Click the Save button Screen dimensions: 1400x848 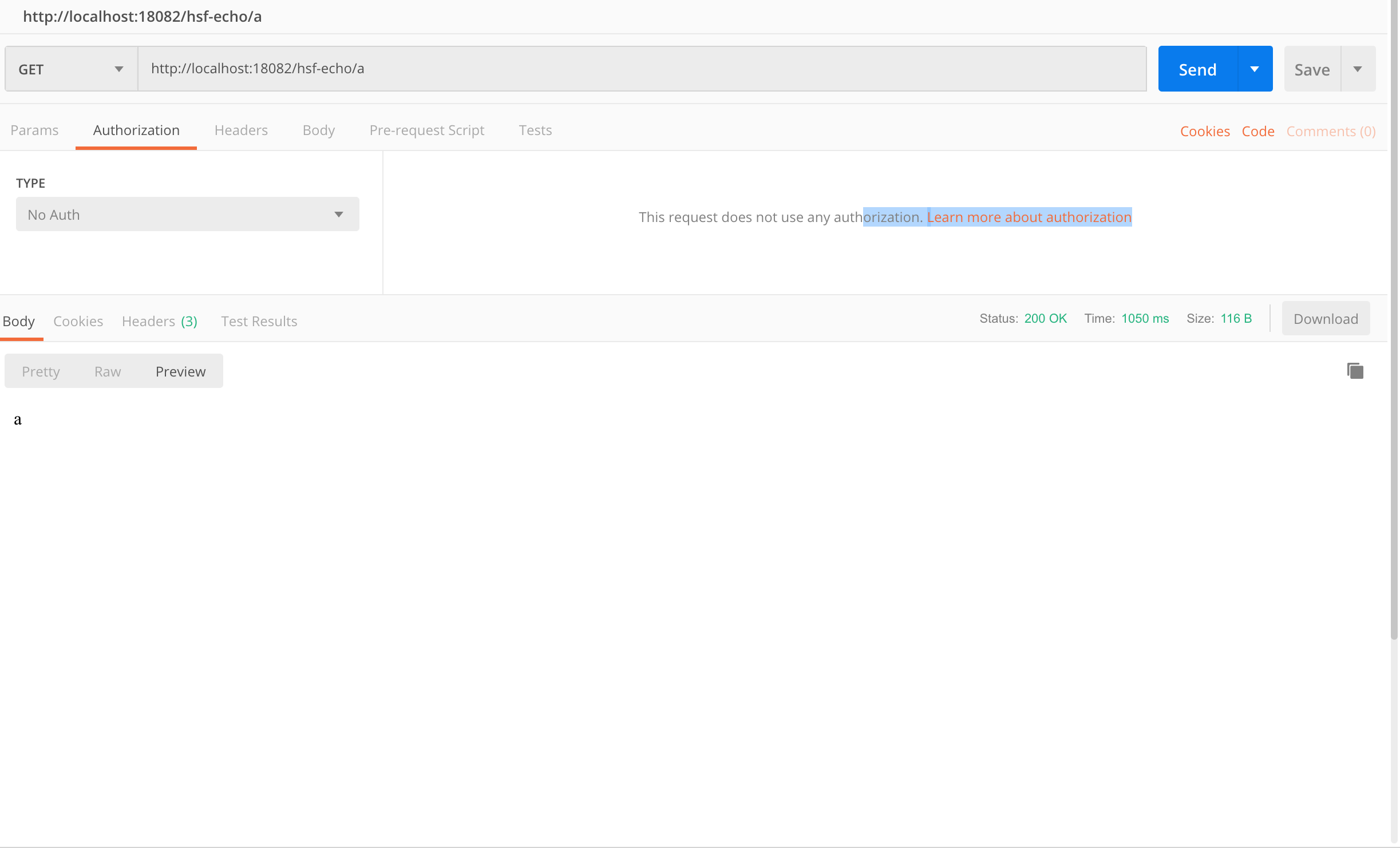point(1312,69)
